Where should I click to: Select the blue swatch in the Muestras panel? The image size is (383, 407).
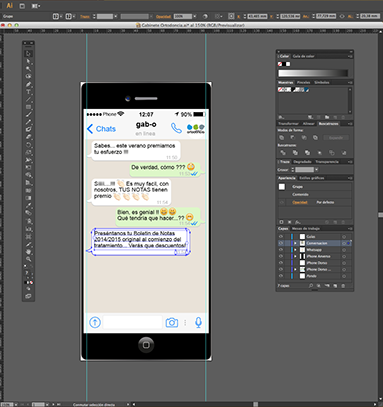[x=306, y=90]
